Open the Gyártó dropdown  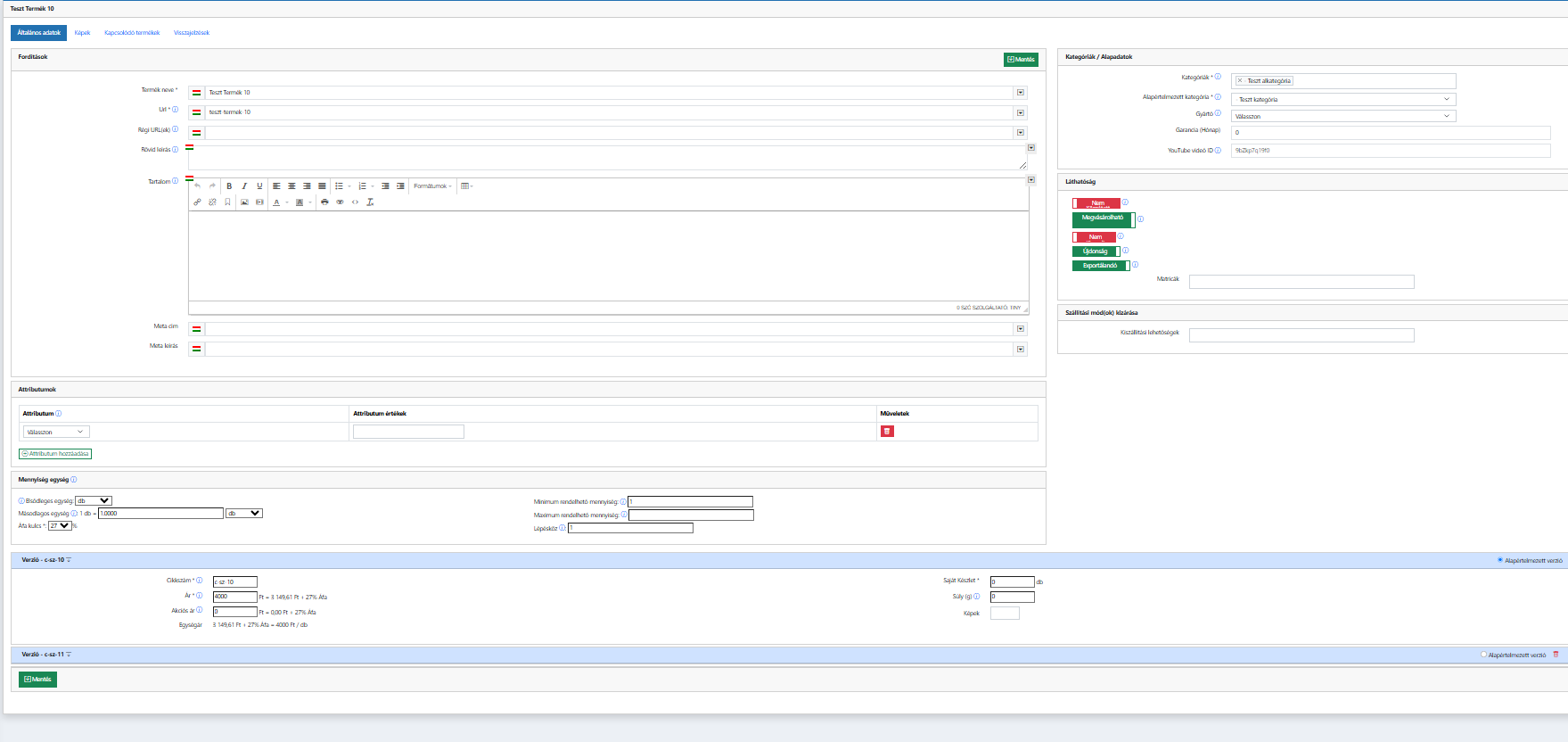point(1342,116)
